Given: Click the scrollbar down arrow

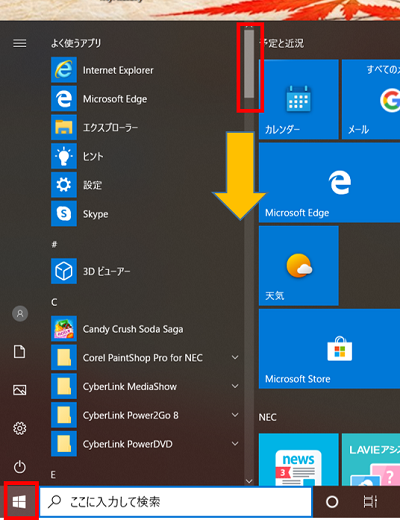Looking at the screenshot, I should click(249, 481).
